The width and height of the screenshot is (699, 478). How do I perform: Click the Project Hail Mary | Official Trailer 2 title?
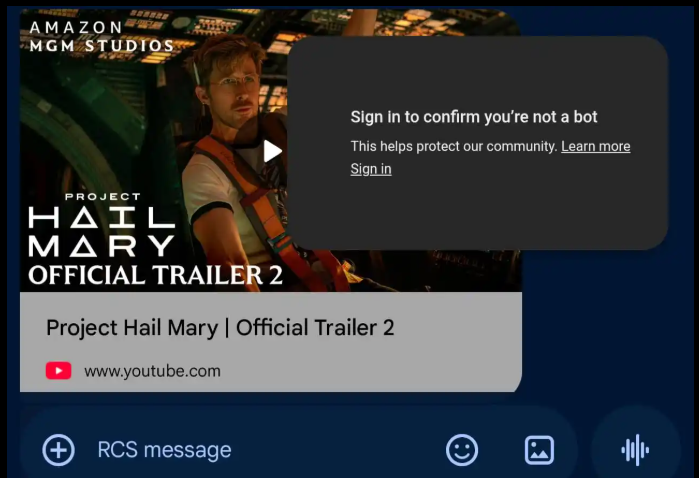point(220,328)
